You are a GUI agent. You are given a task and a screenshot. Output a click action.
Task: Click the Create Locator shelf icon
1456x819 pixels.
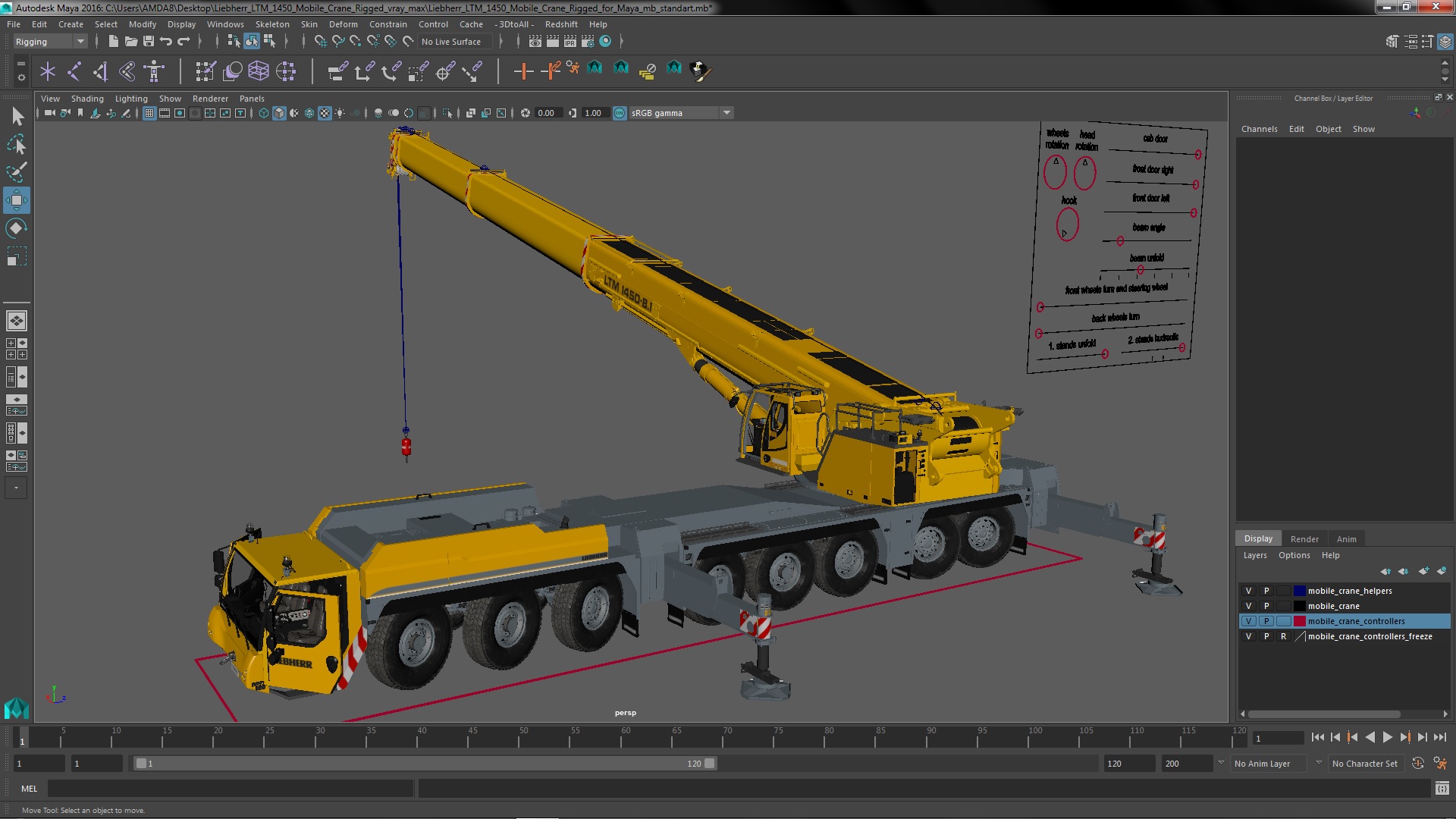tap(48, 71)
